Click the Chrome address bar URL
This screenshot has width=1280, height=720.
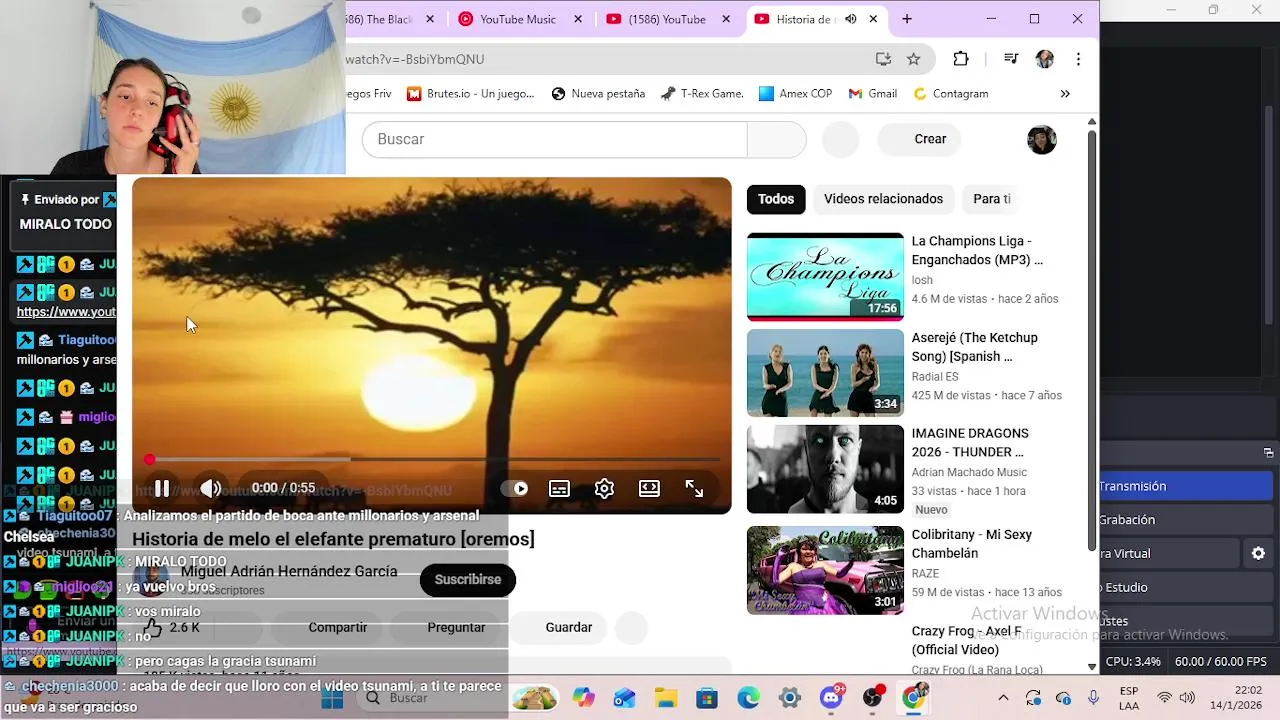(415, 59)
